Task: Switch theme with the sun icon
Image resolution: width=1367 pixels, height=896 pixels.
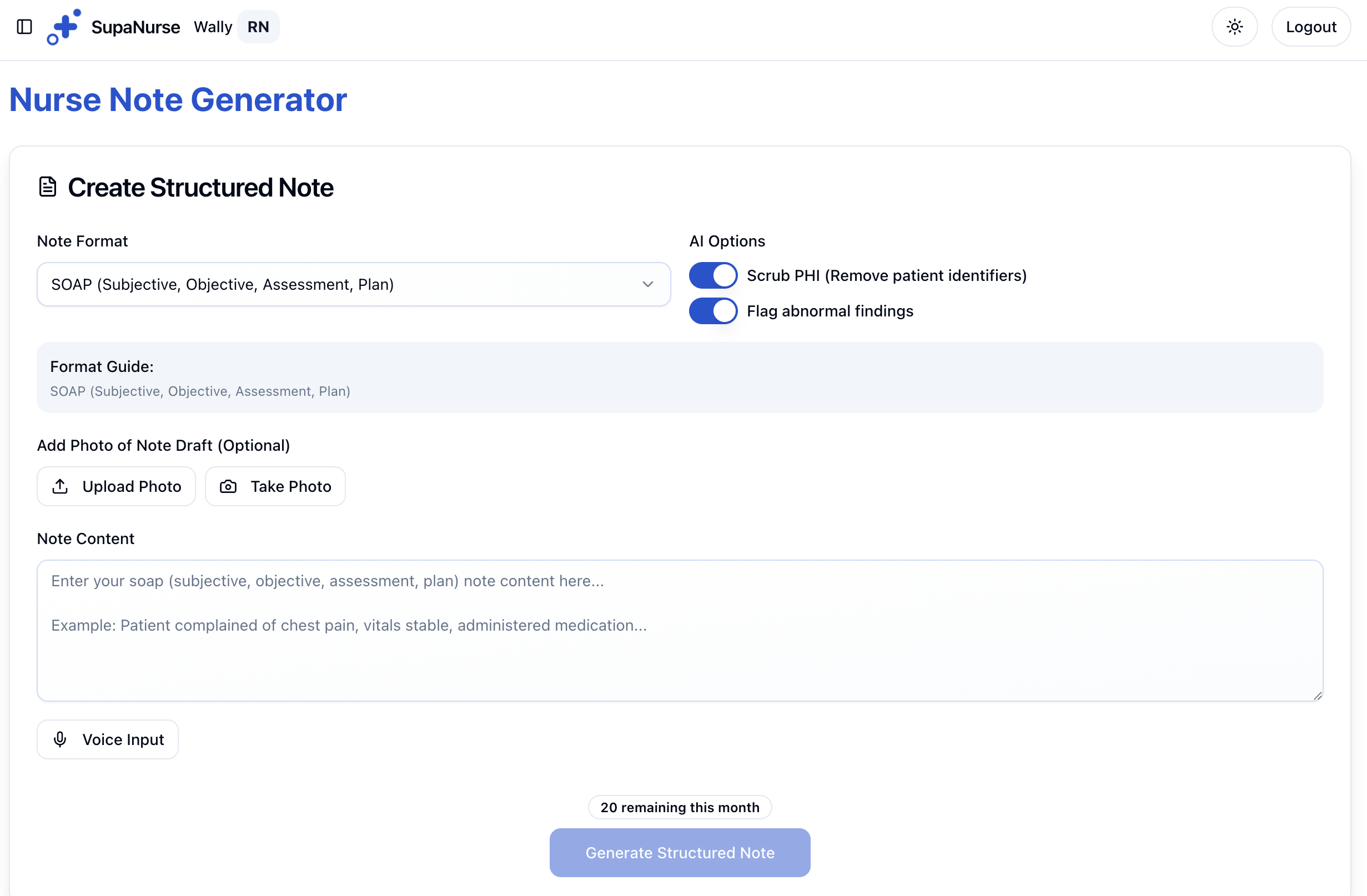Action: 1234,27
